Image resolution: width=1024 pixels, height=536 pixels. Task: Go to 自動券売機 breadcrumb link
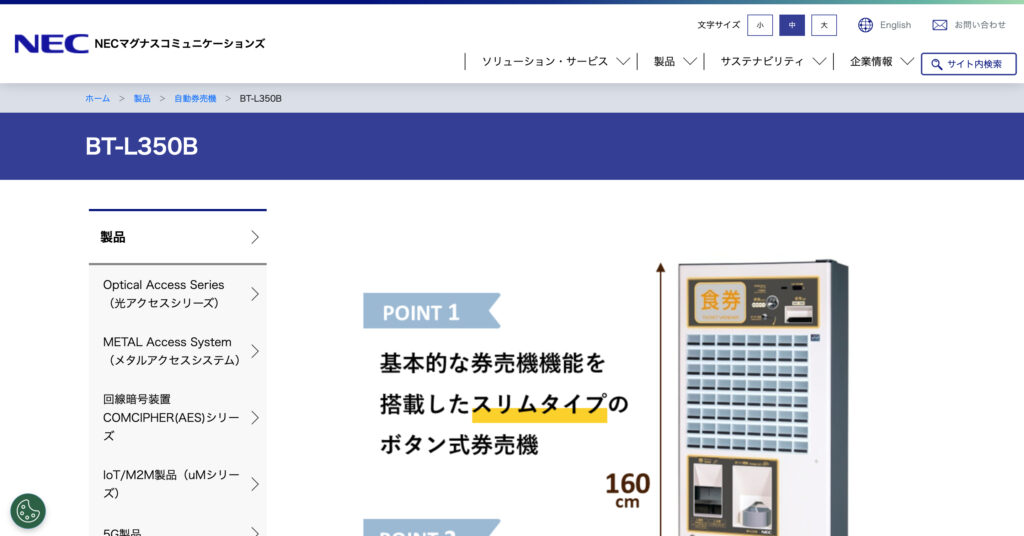tap(195, 99)
